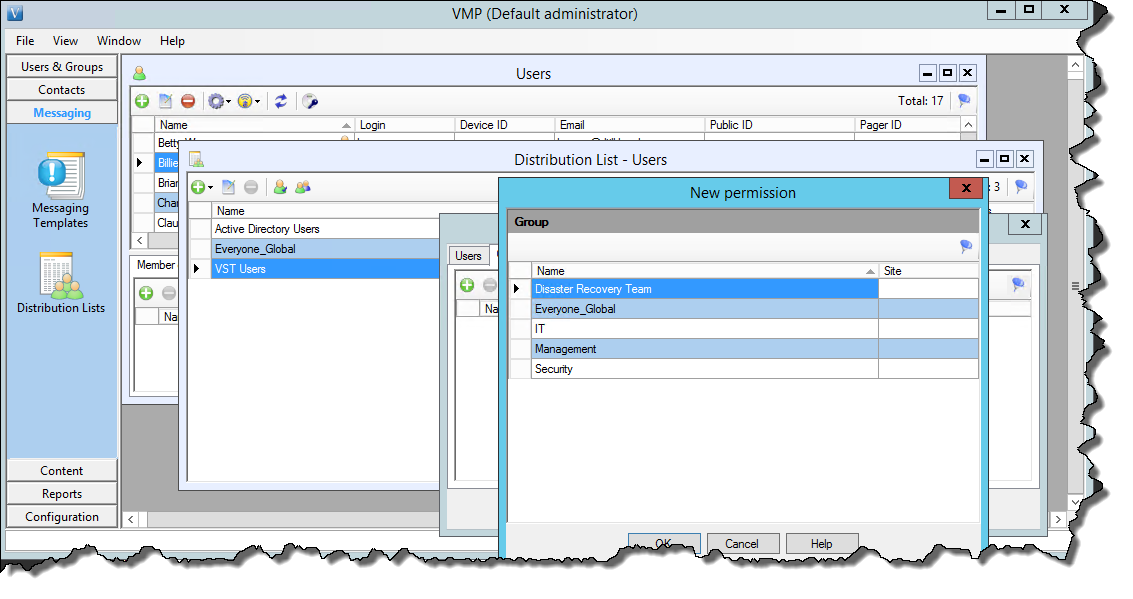
Task: Click the green add icon in Users toolbar
Action: 143,101
